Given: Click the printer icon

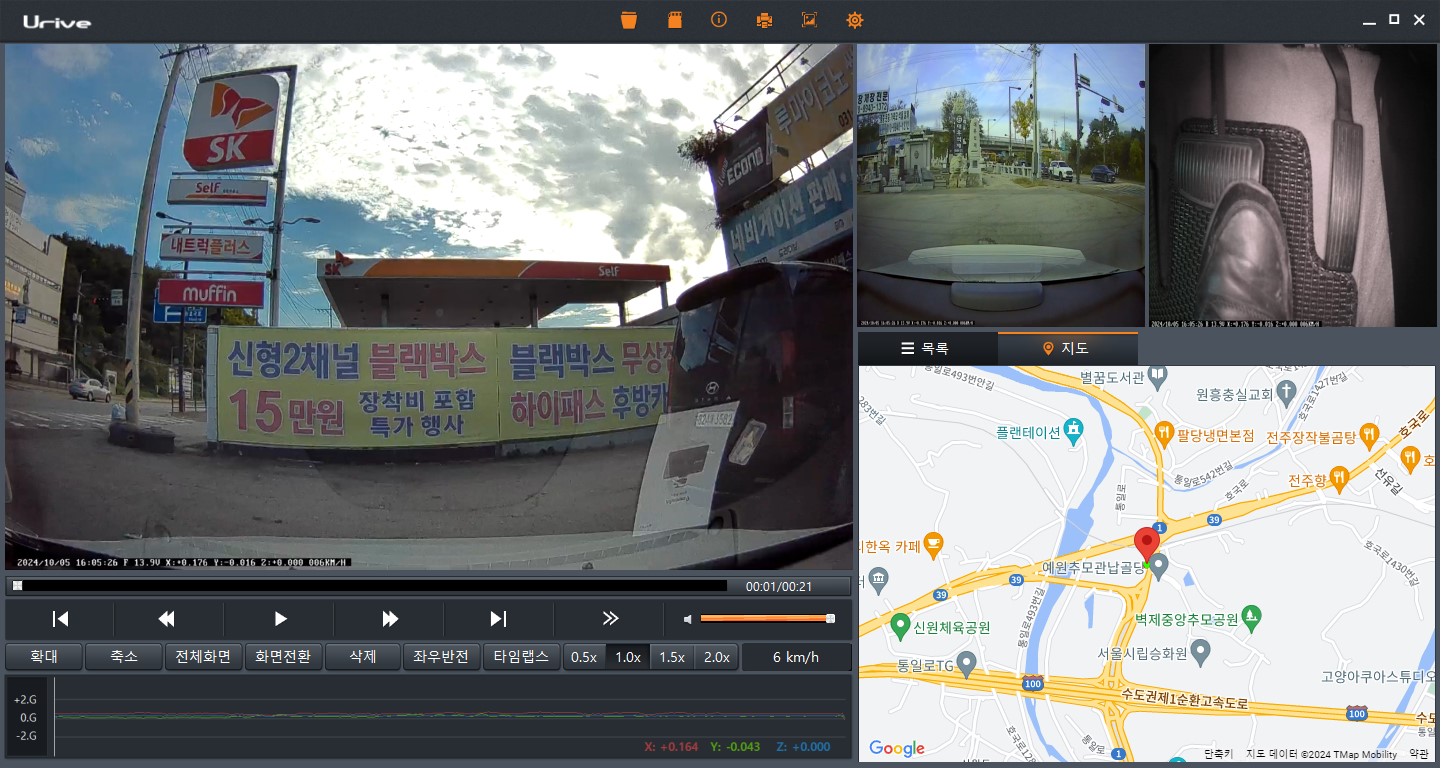Looking at the screenshot, I should (764, 20).
